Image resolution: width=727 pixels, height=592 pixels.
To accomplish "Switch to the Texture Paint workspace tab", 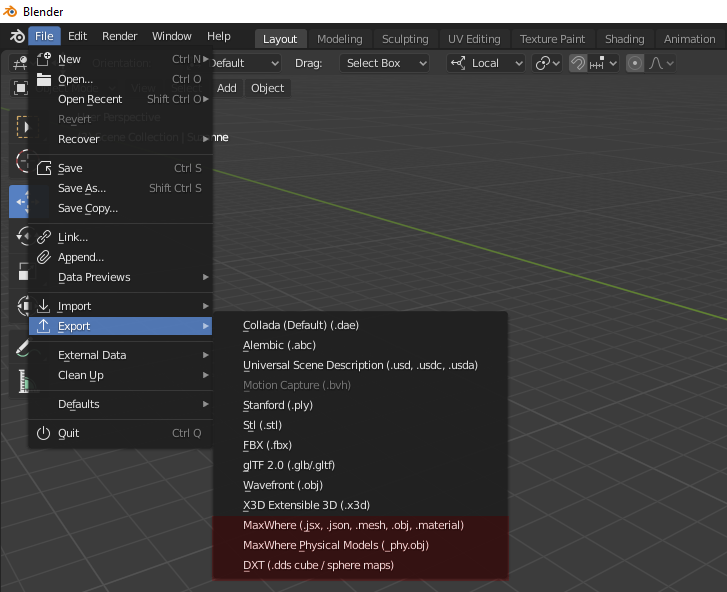I will click(x=552, y=39).
